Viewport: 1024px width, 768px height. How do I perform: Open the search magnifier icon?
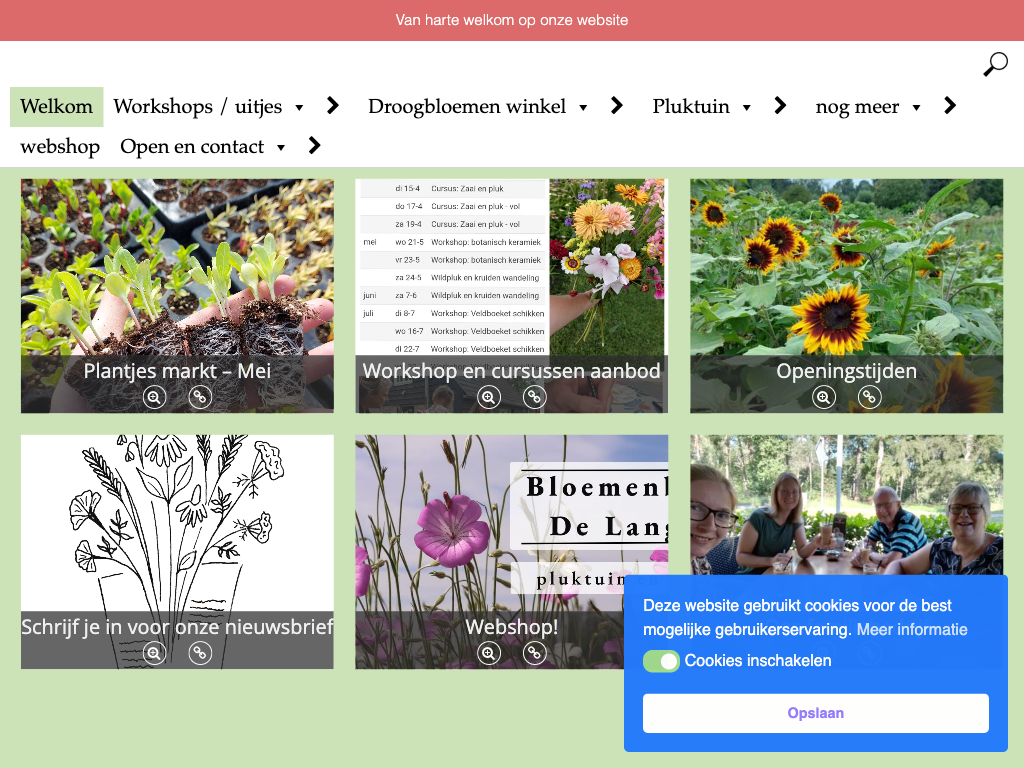(x=995, y=65)
